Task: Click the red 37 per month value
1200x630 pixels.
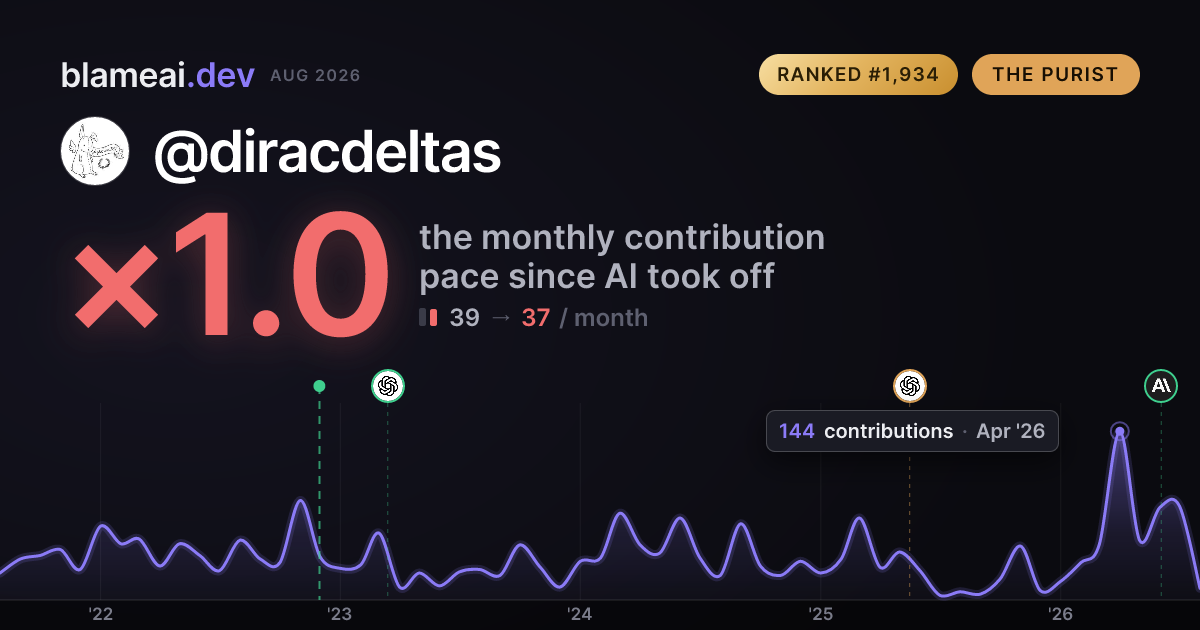Action: point(536,318)
